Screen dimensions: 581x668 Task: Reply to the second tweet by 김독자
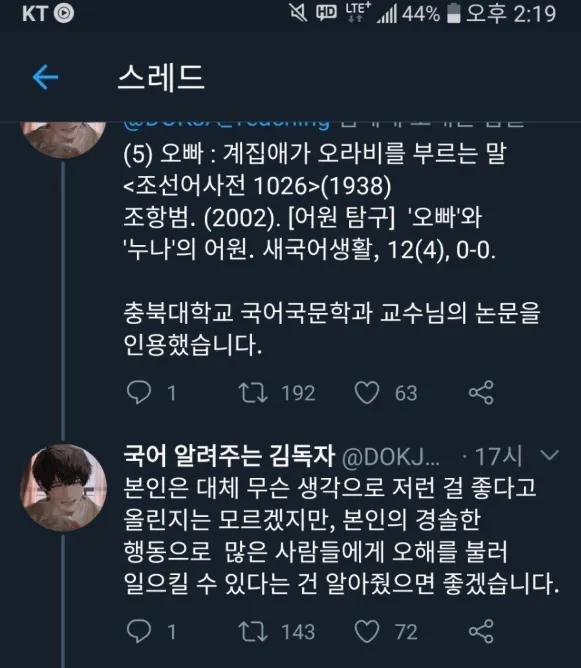[139, 631]
